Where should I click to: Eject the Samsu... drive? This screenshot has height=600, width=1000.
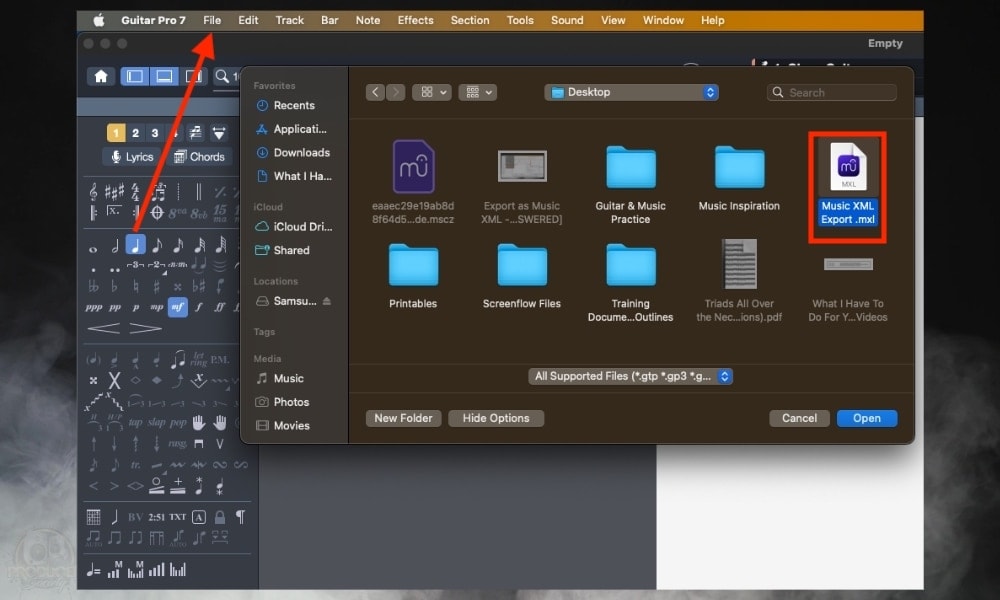[x=327, y=301]
